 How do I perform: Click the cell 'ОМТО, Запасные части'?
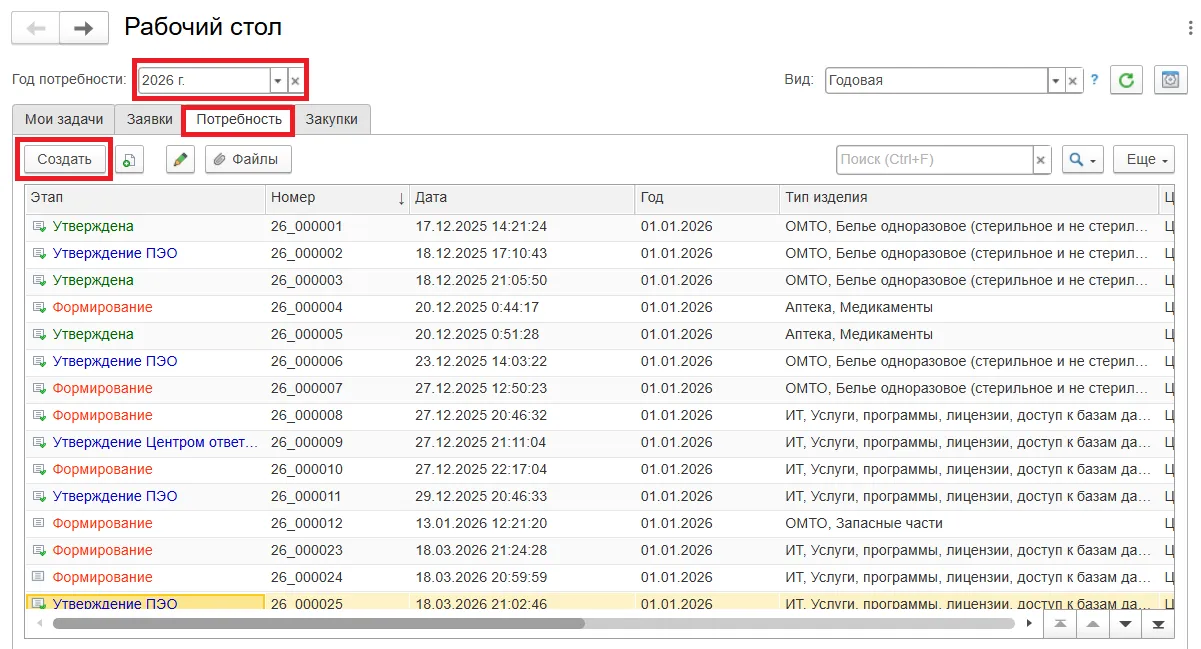[864, 523]
